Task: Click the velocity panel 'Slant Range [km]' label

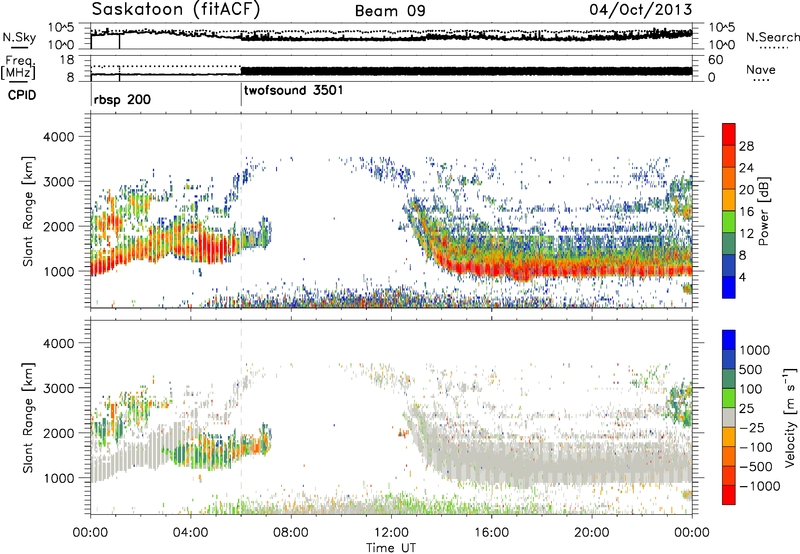Action: [28, 418]
